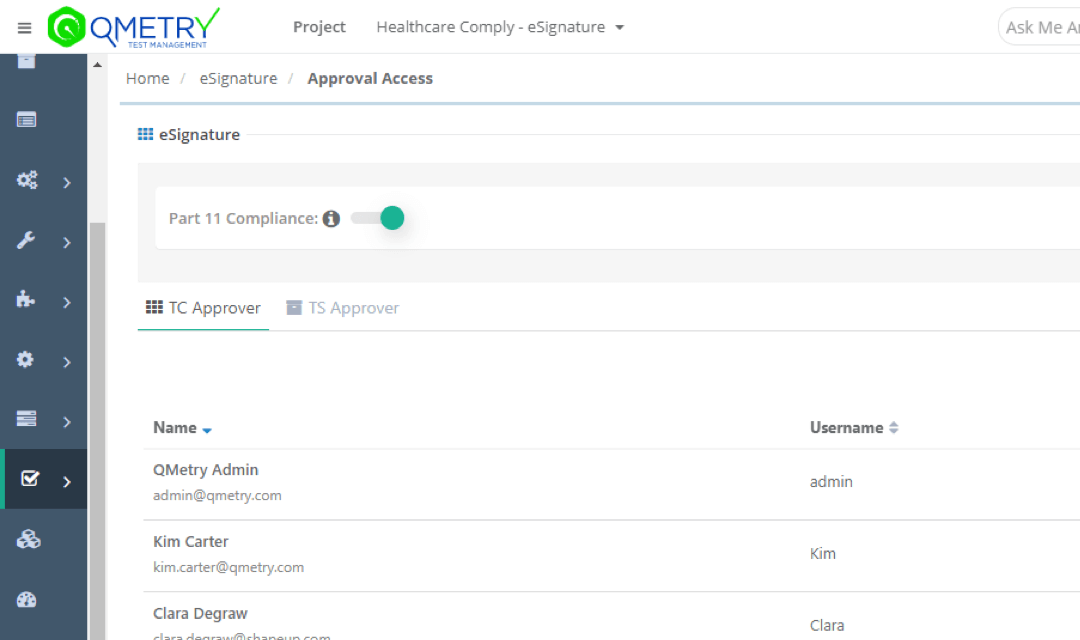
Task: Sort the table by Username column
Action: tap(854, 428)
